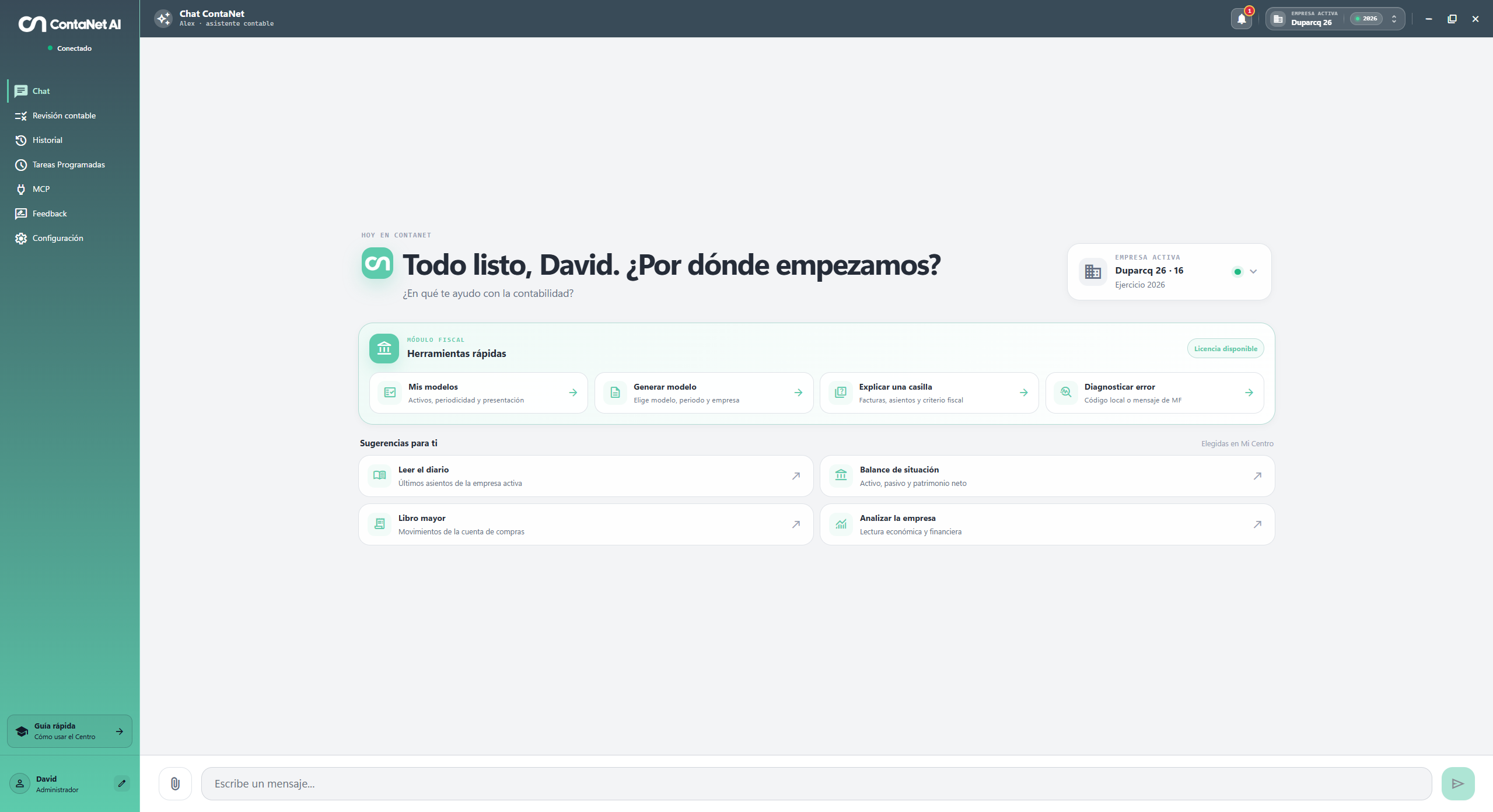The width and height of the screenshot is (1493, 812).
Task: Launch Analizar la empresa suggestion arrow
Action: [1257, 524]
